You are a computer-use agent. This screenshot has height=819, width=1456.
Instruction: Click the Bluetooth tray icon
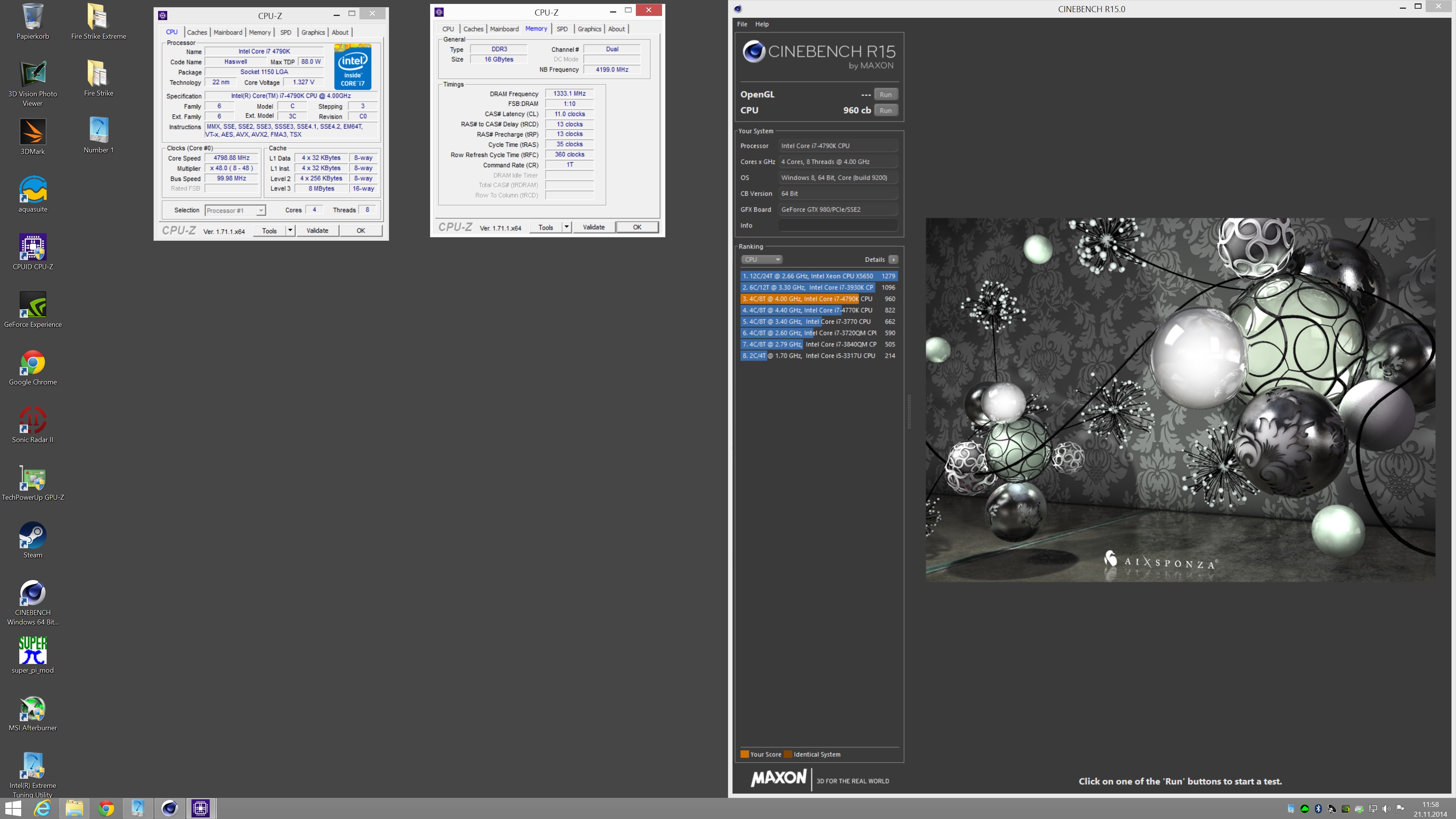pos(1318,809)
